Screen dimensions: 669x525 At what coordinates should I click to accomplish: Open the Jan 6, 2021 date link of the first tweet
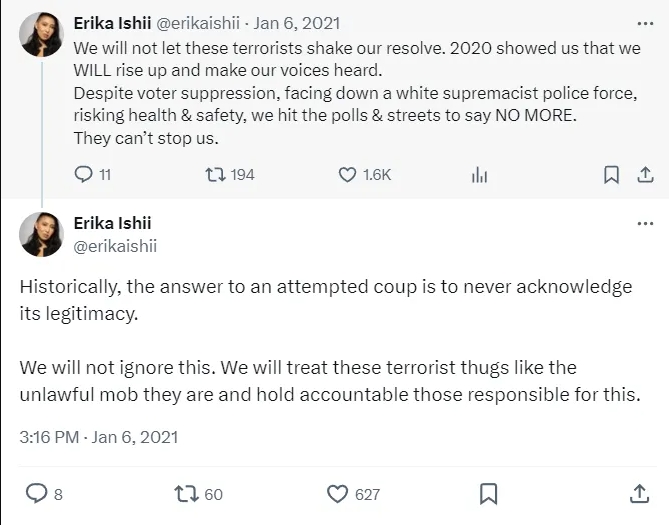[x=297, y=23]
